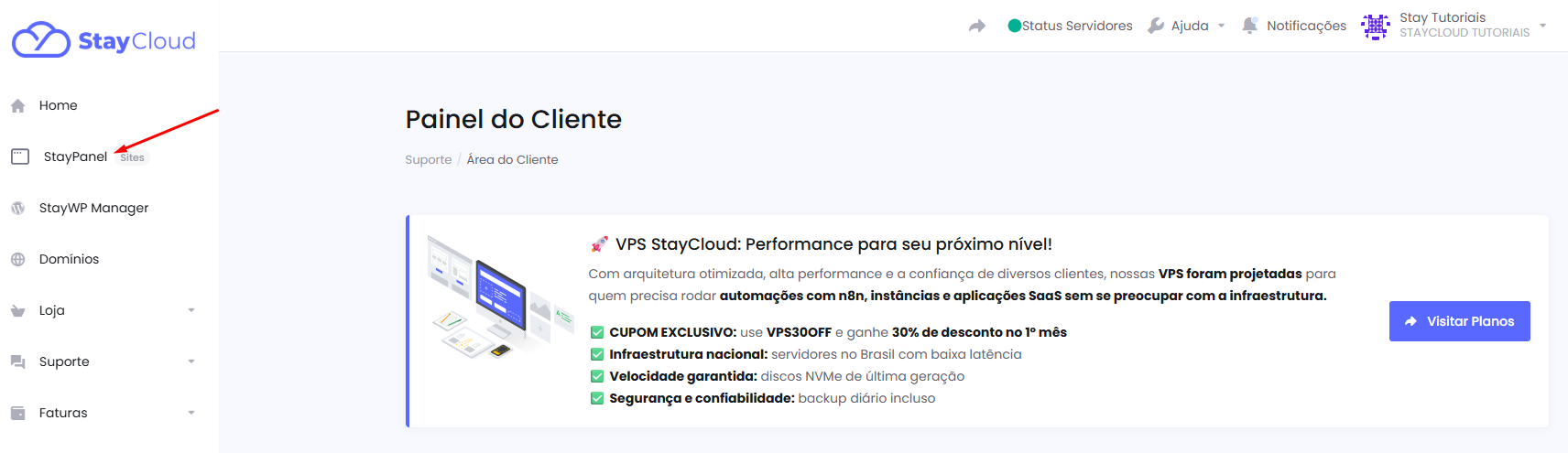Open the Ajuda dropdown
The height and width of the screenshot is (453, 1568).
[1187, 26]
